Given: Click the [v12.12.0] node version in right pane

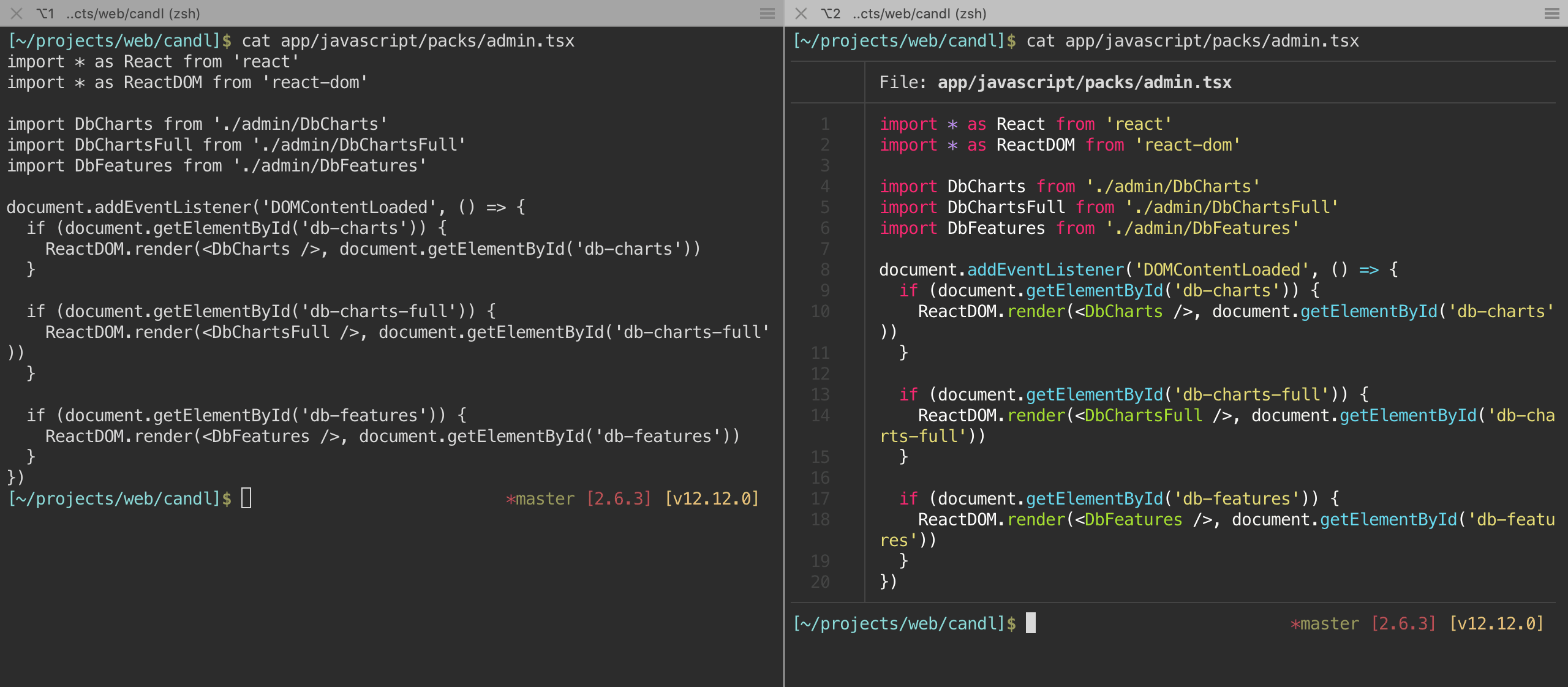Looking at the screenshot, I should click(x=1496, y=624).
